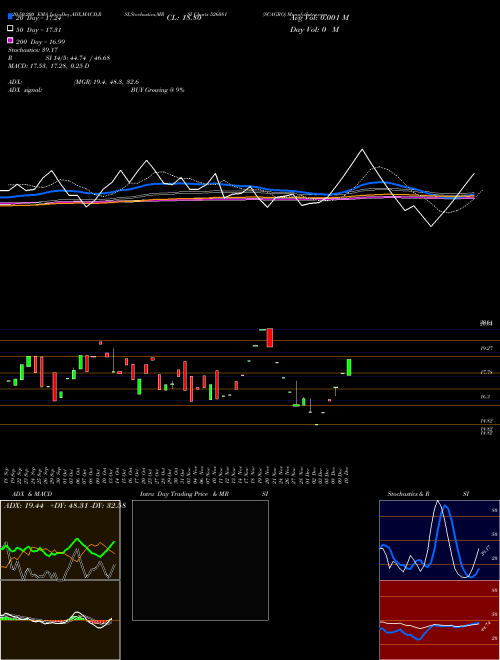500x660 pixels.
Task: Click the 19.27 price axis label
Action: tap(487, 349)
